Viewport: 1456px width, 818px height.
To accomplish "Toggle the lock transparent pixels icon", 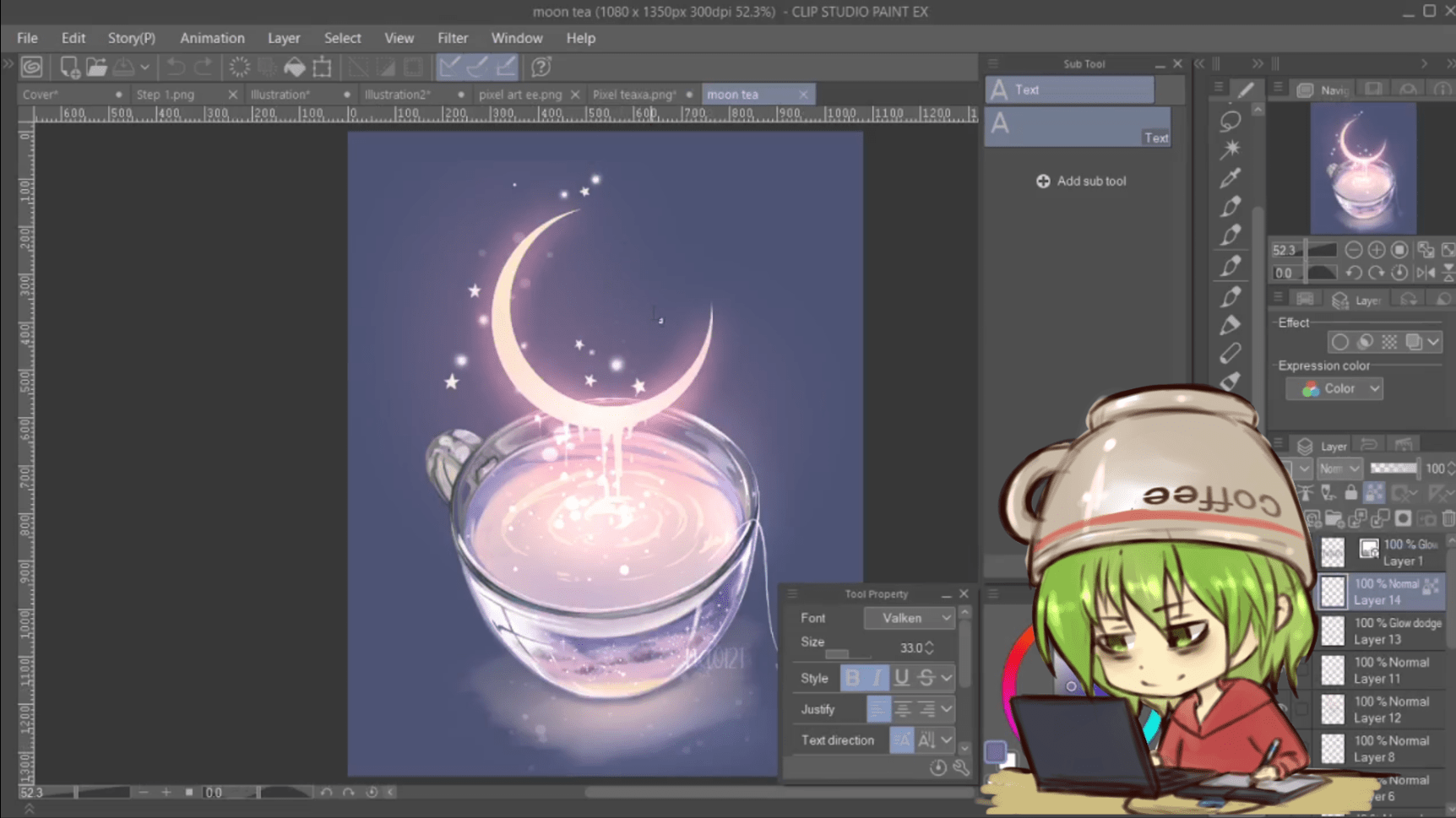I will [x=1374, y=492].
